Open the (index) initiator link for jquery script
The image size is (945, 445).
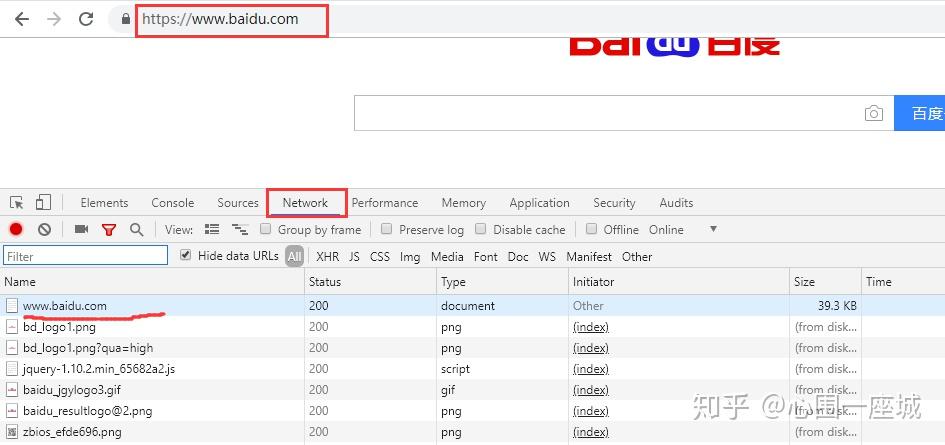(x=590, y=369)
